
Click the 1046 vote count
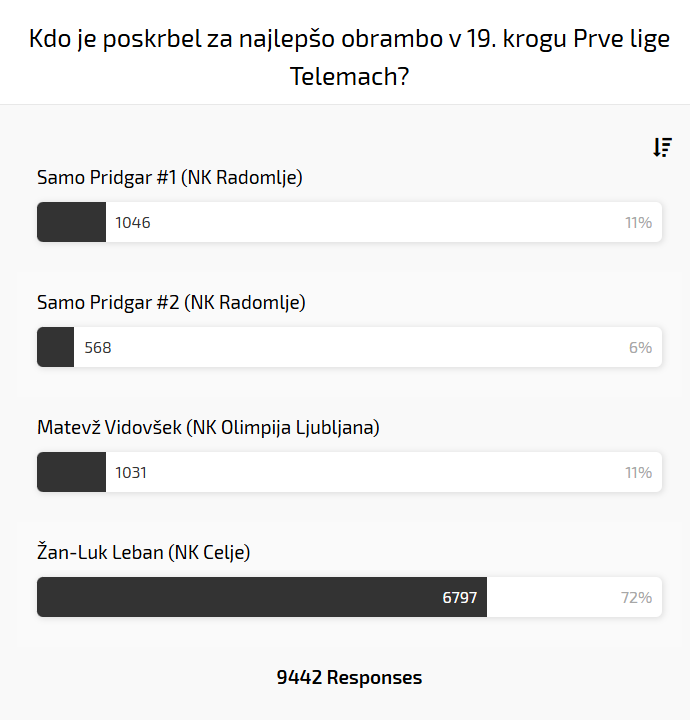(133, 222)
